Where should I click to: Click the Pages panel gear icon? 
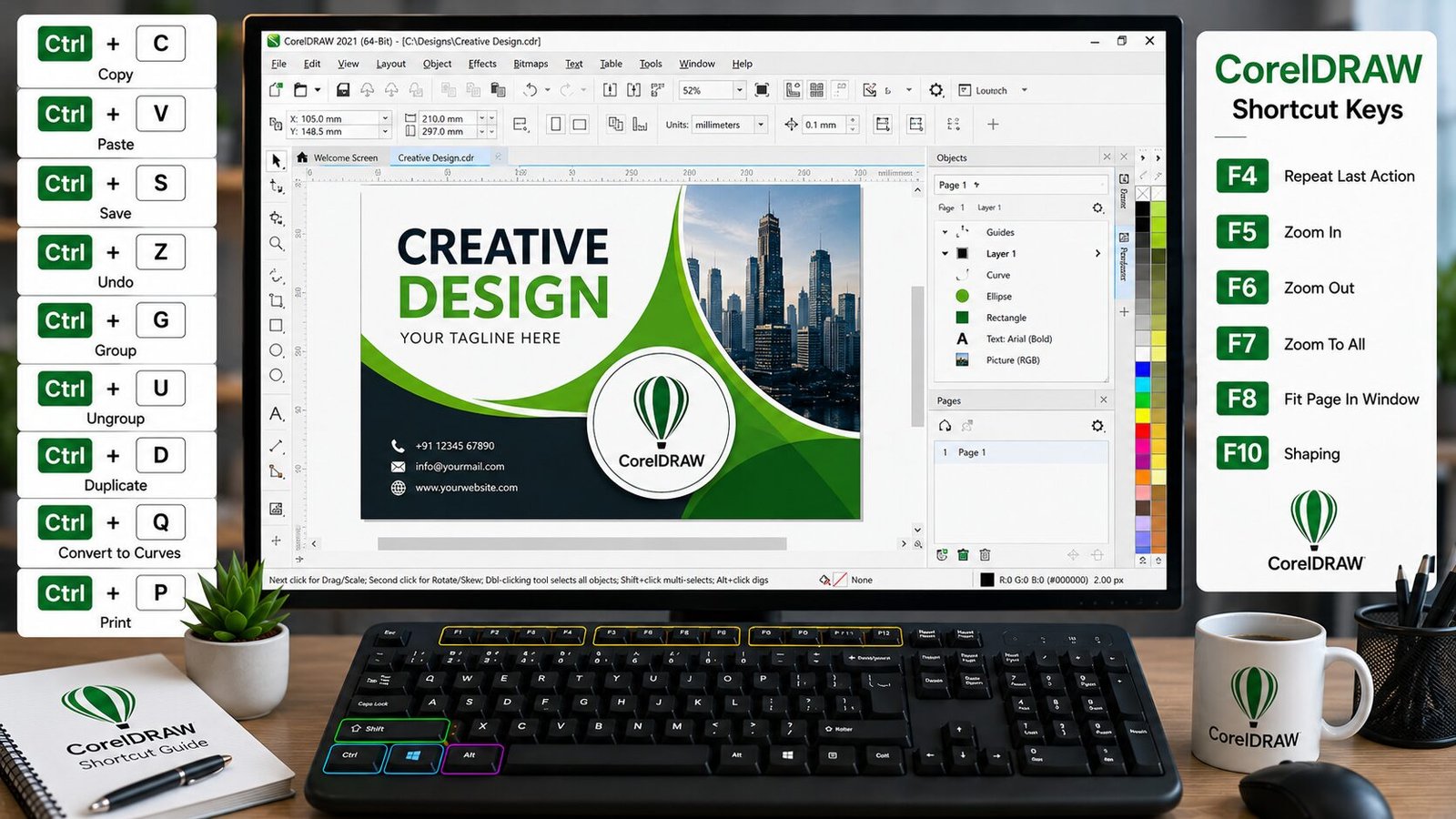tap(1097, 426)
